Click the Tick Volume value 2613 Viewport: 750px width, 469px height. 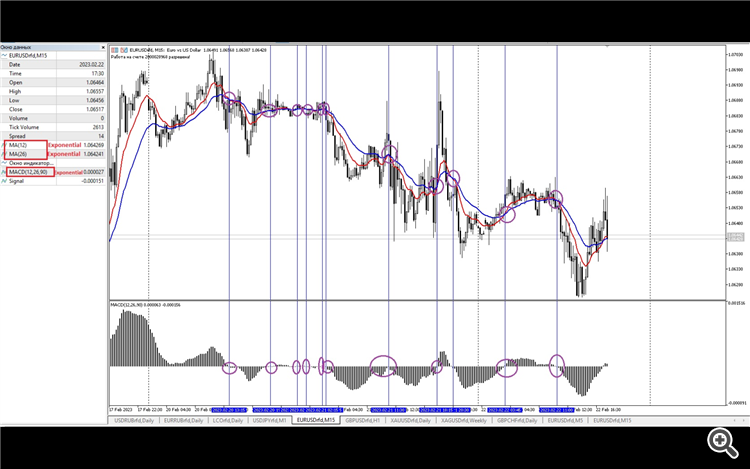(x=98, y=127)
